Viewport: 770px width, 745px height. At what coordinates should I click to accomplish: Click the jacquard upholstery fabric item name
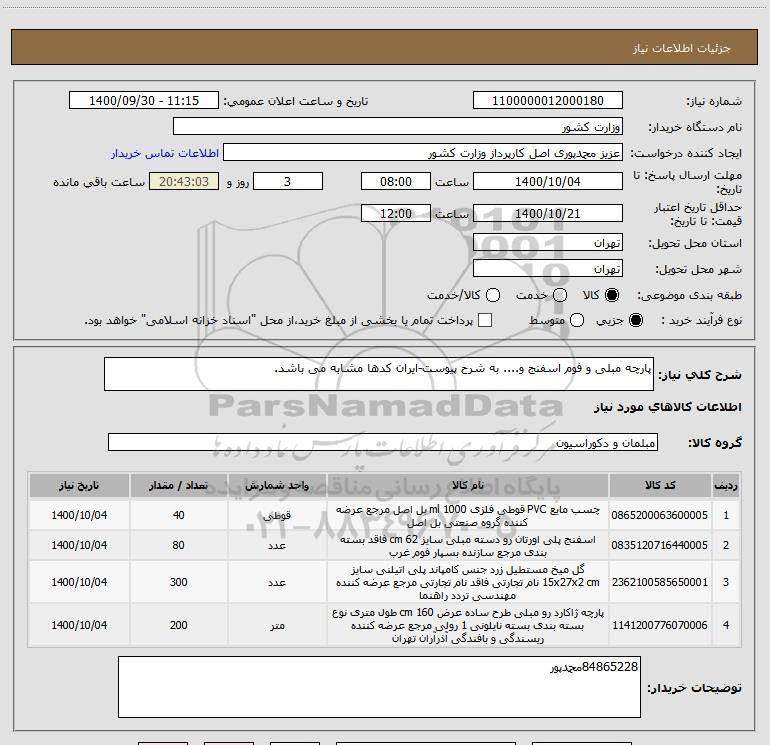[468, 626]
